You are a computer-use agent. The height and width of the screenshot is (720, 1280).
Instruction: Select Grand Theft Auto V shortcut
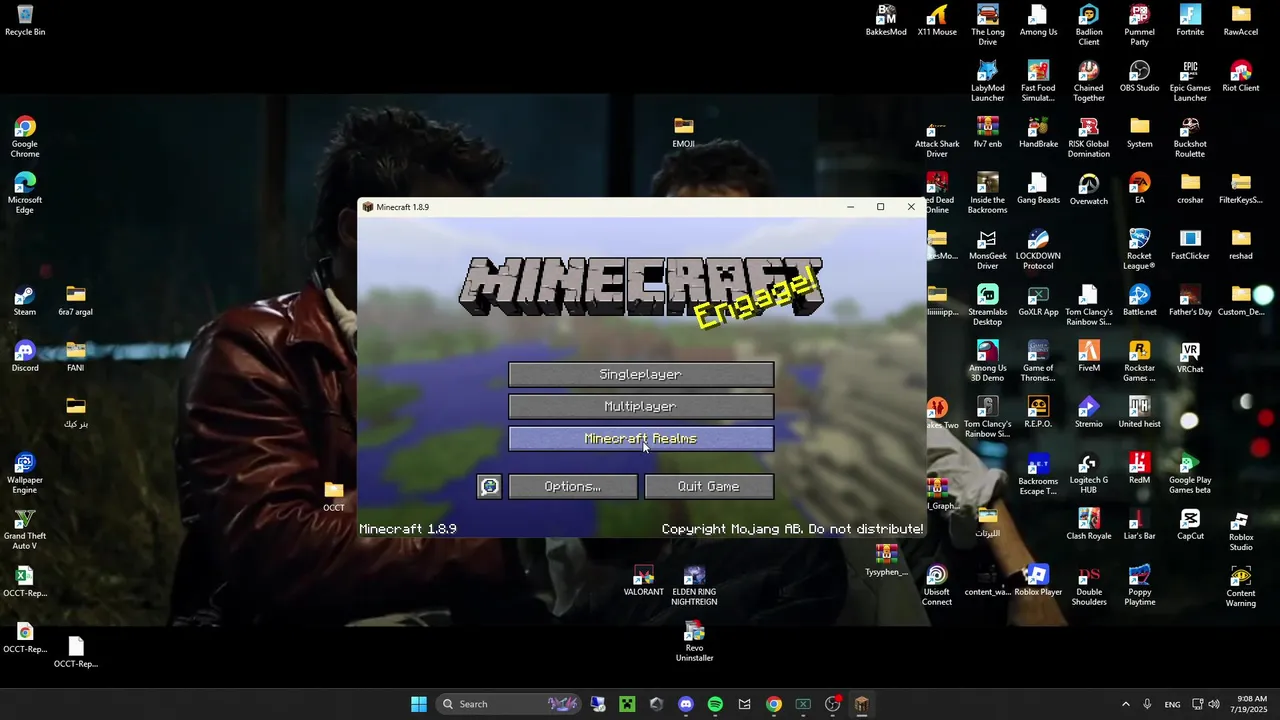click(x=25, y=530)
